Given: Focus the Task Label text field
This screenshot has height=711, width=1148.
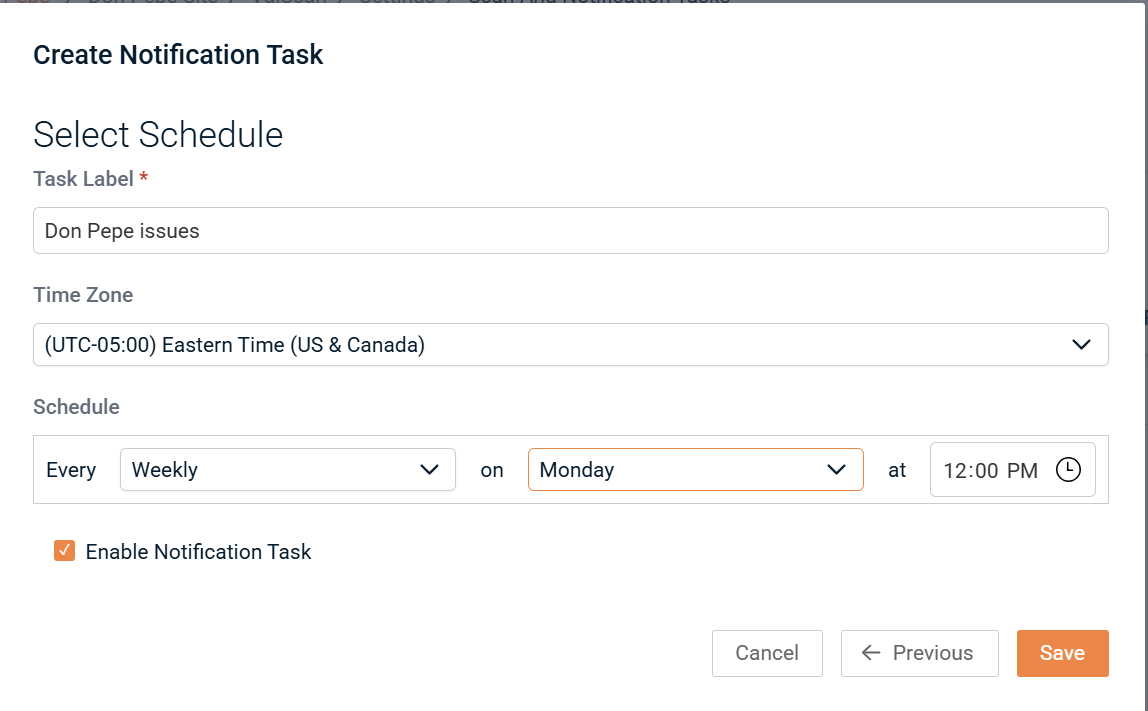Looking at the screenshot, I should click(x=570, y=231).
